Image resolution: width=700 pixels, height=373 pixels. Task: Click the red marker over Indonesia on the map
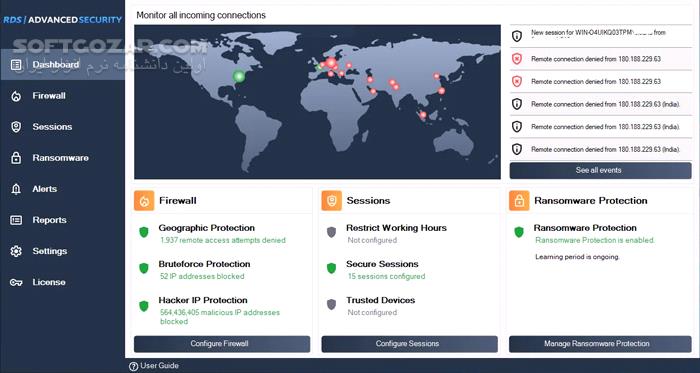point(423,116)
